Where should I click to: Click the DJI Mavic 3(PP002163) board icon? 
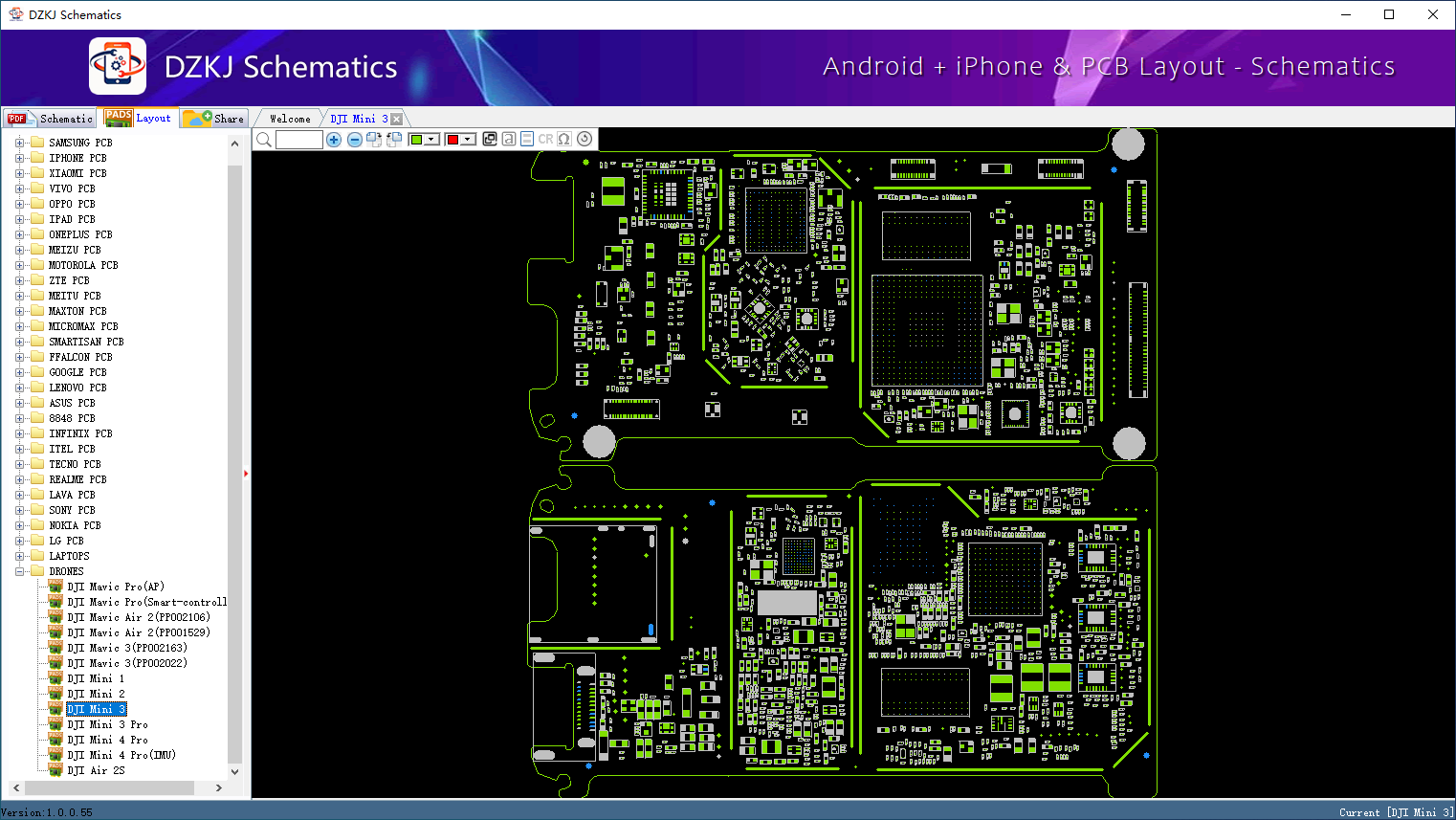coord(55,648)
